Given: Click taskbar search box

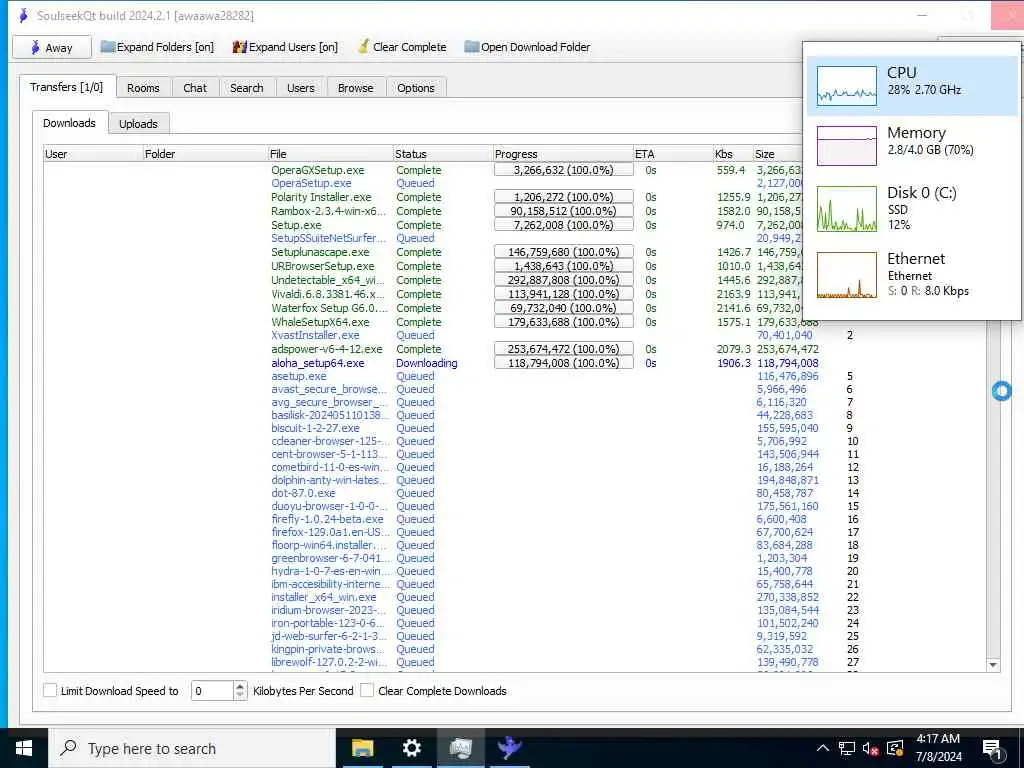Looking at the screenshot, I should click(192, 748).
